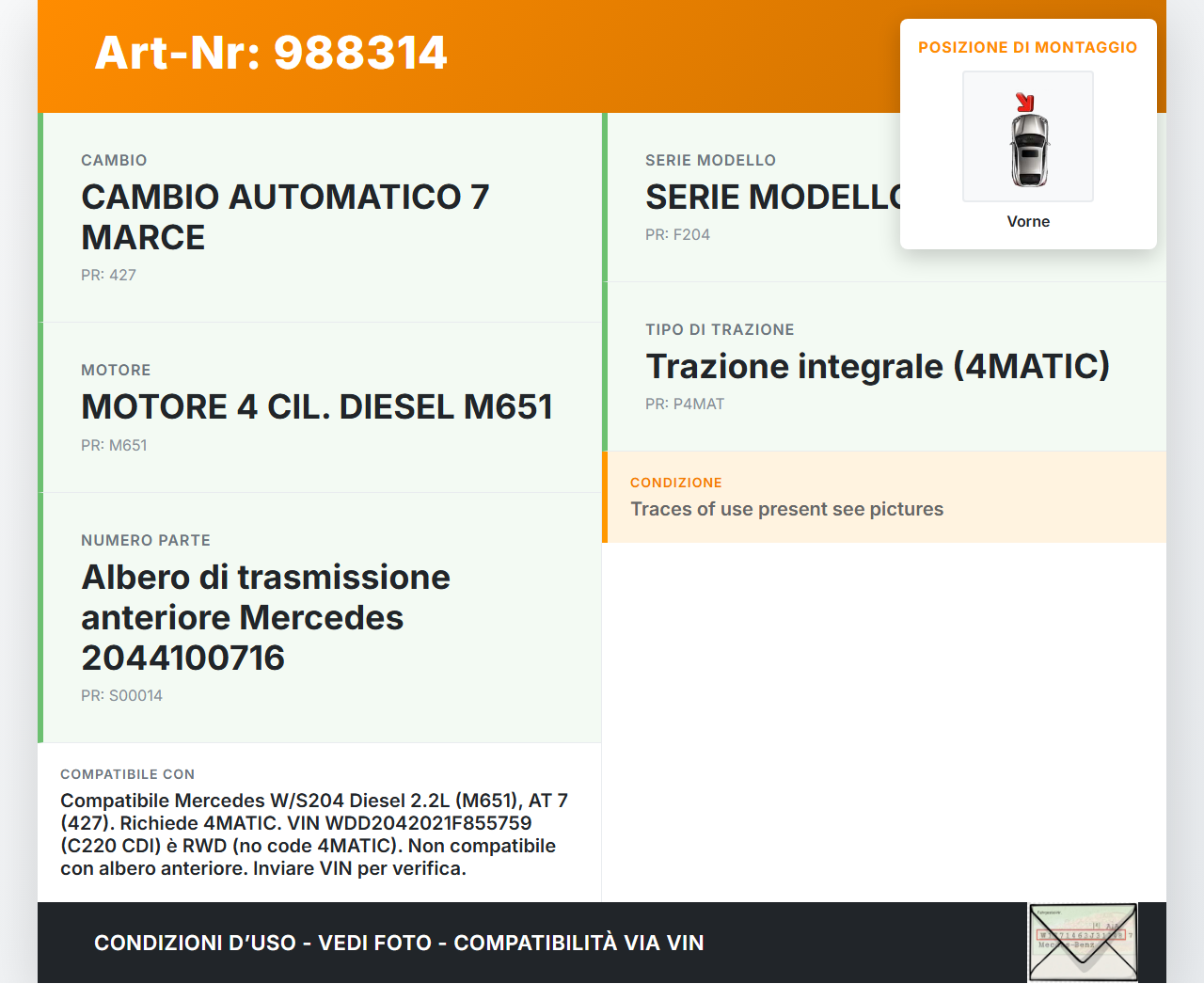Click the "PR: S00014" code
Screen dimensions: 1204x984
pos(121,695)
